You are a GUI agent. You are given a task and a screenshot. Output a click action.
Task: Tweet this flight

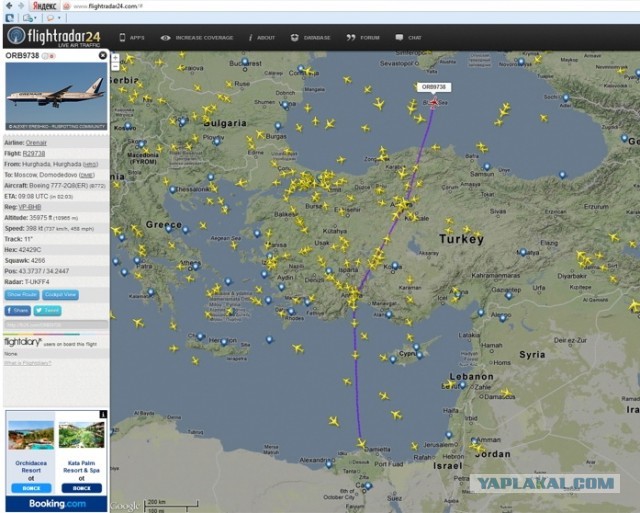pos(47,311)
